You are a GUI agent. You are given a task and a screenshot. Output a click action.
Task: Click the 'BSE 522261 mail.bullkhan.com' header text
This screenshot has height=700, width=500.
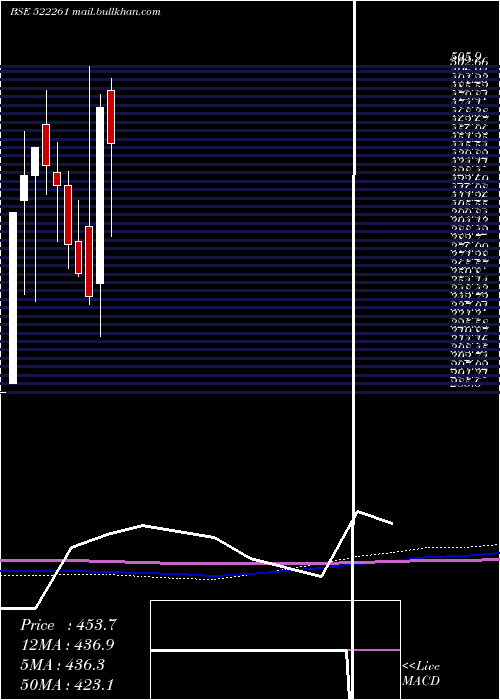click(x=85, y=12)
